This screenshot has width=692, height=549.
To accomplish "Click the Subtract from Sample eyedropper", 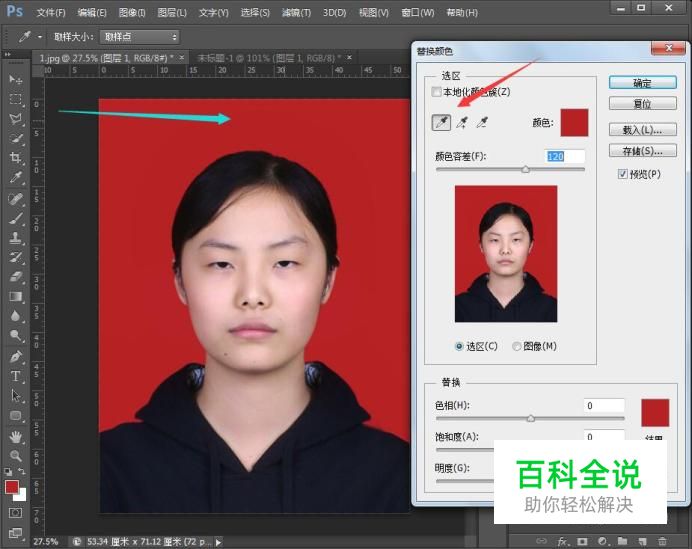I will [x=482, y=122].
